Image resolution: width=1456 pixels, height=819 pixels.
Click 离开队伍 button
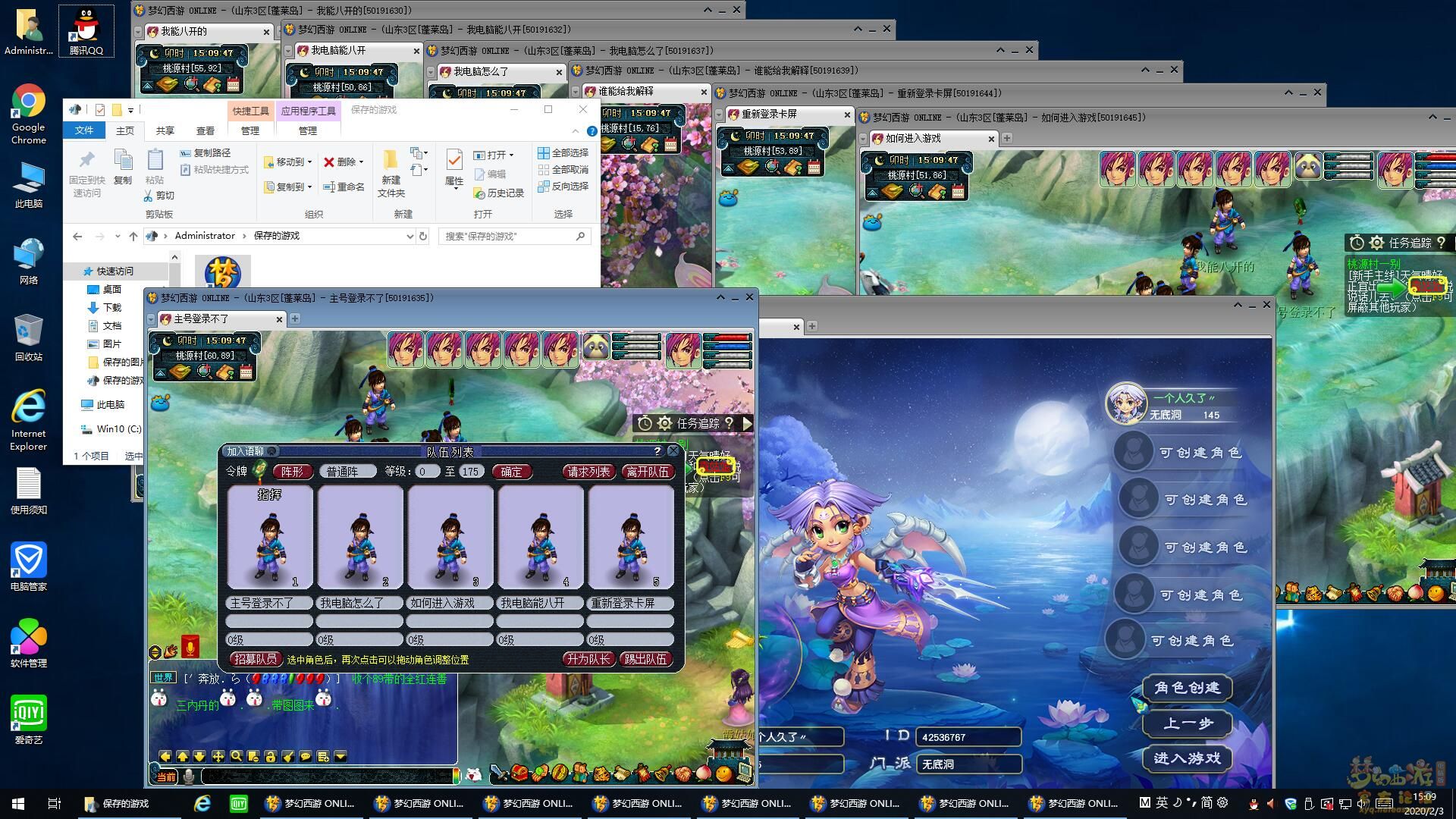648,472
